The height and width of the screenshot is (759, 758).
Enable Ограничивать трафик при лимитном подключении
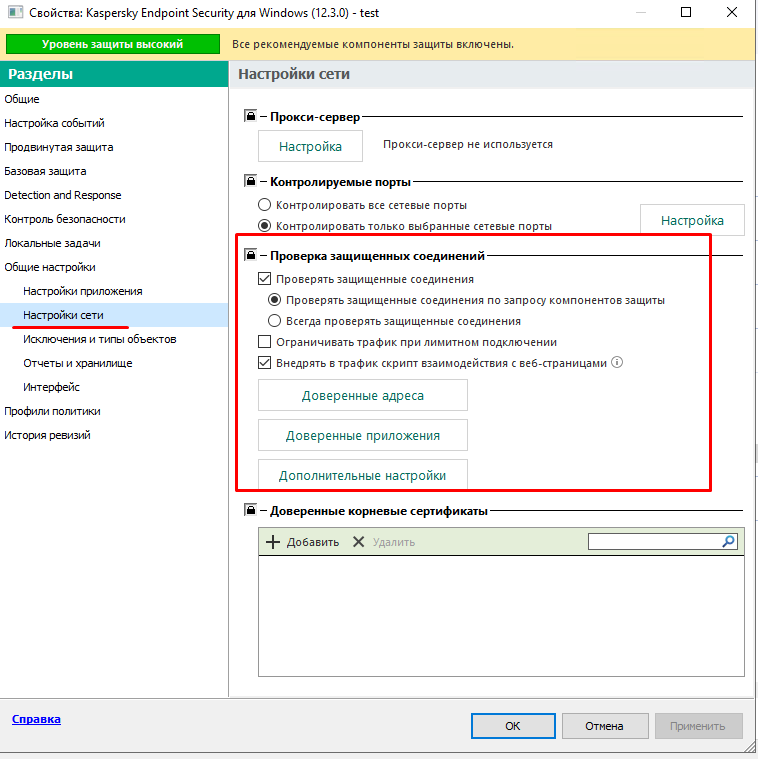[264, 342]
